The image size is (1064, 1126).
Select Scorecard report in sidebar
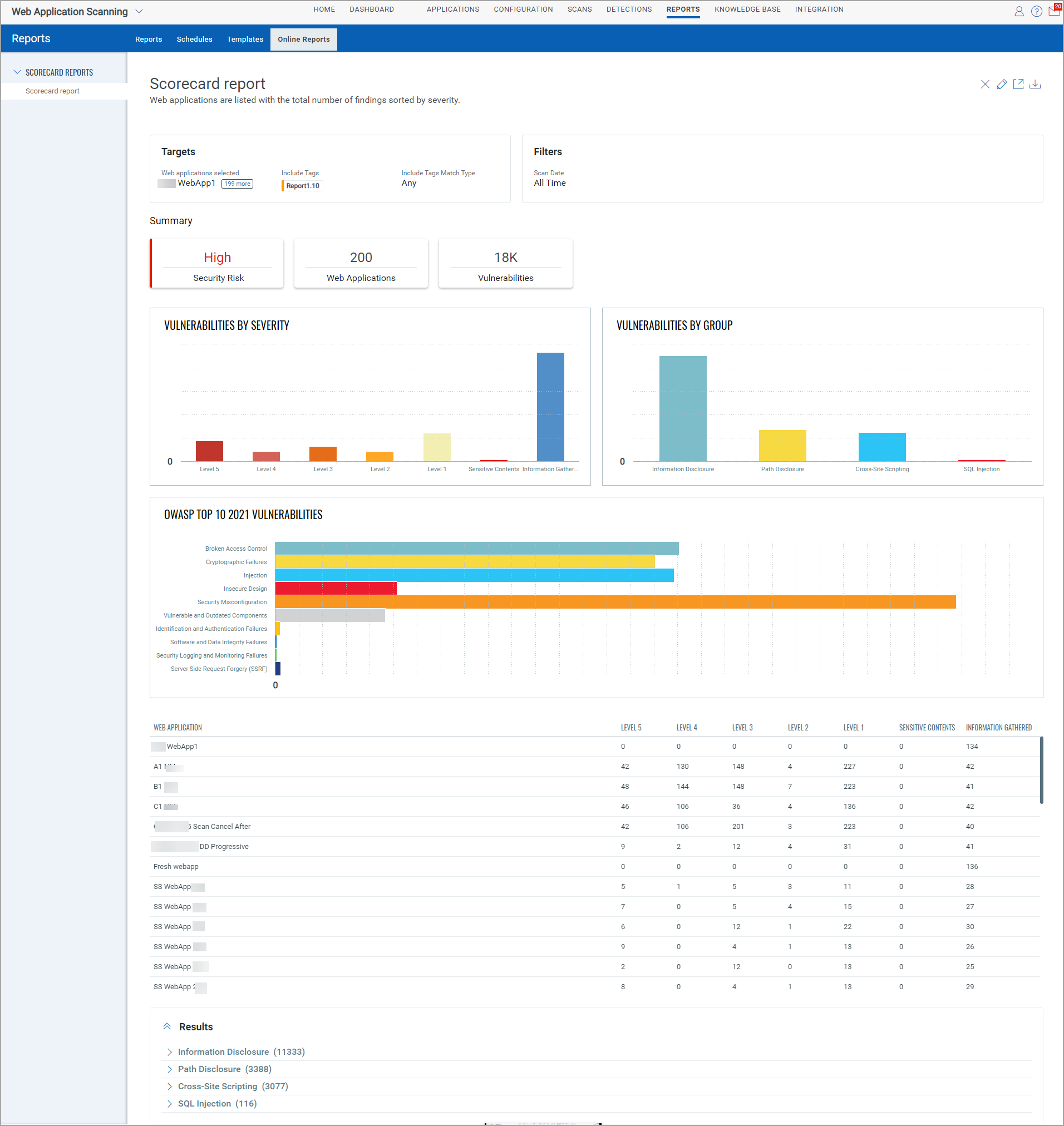52,91
